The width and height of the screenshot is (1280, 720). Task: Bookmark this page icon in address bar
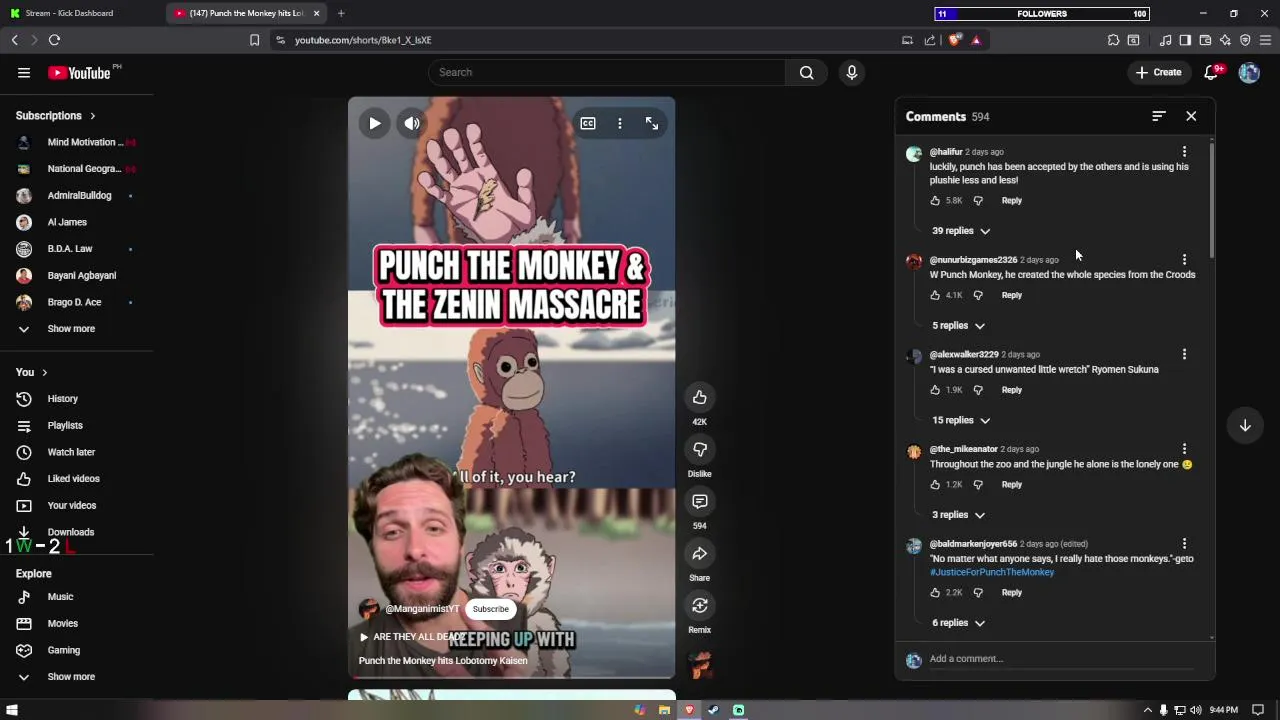coord(254,40)
